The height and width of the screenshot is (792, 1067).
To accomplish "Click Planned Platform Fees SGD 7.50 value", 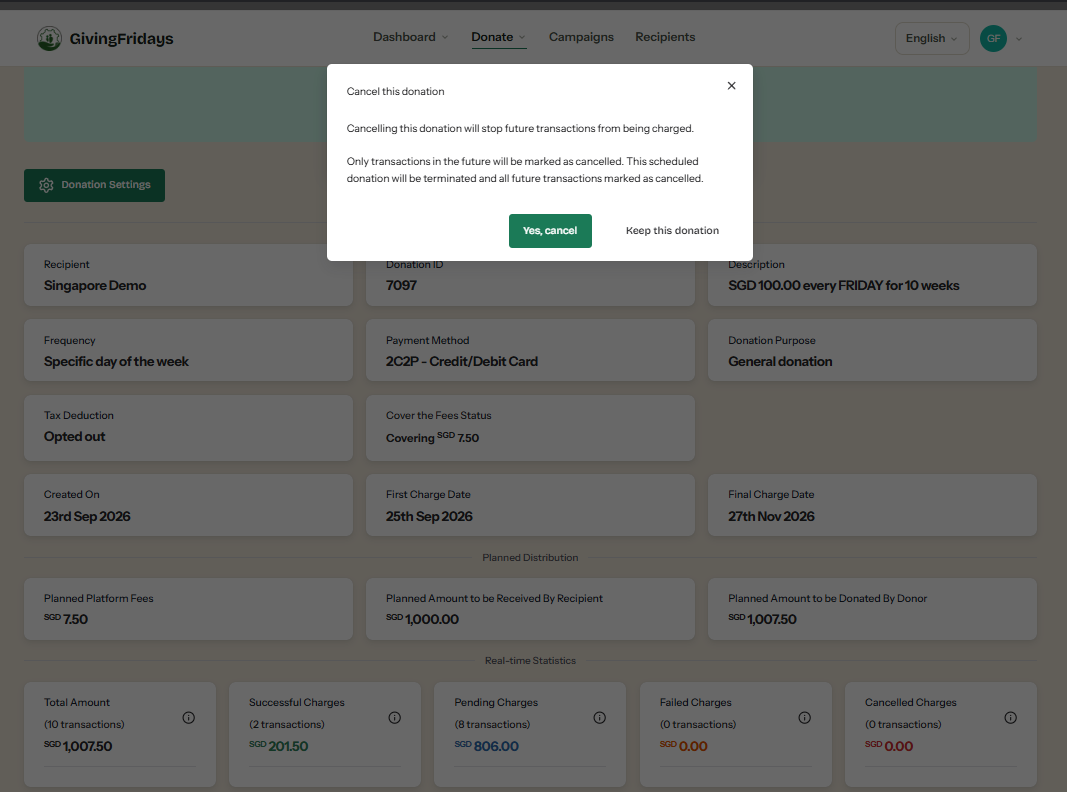I will tap(66, 619).
